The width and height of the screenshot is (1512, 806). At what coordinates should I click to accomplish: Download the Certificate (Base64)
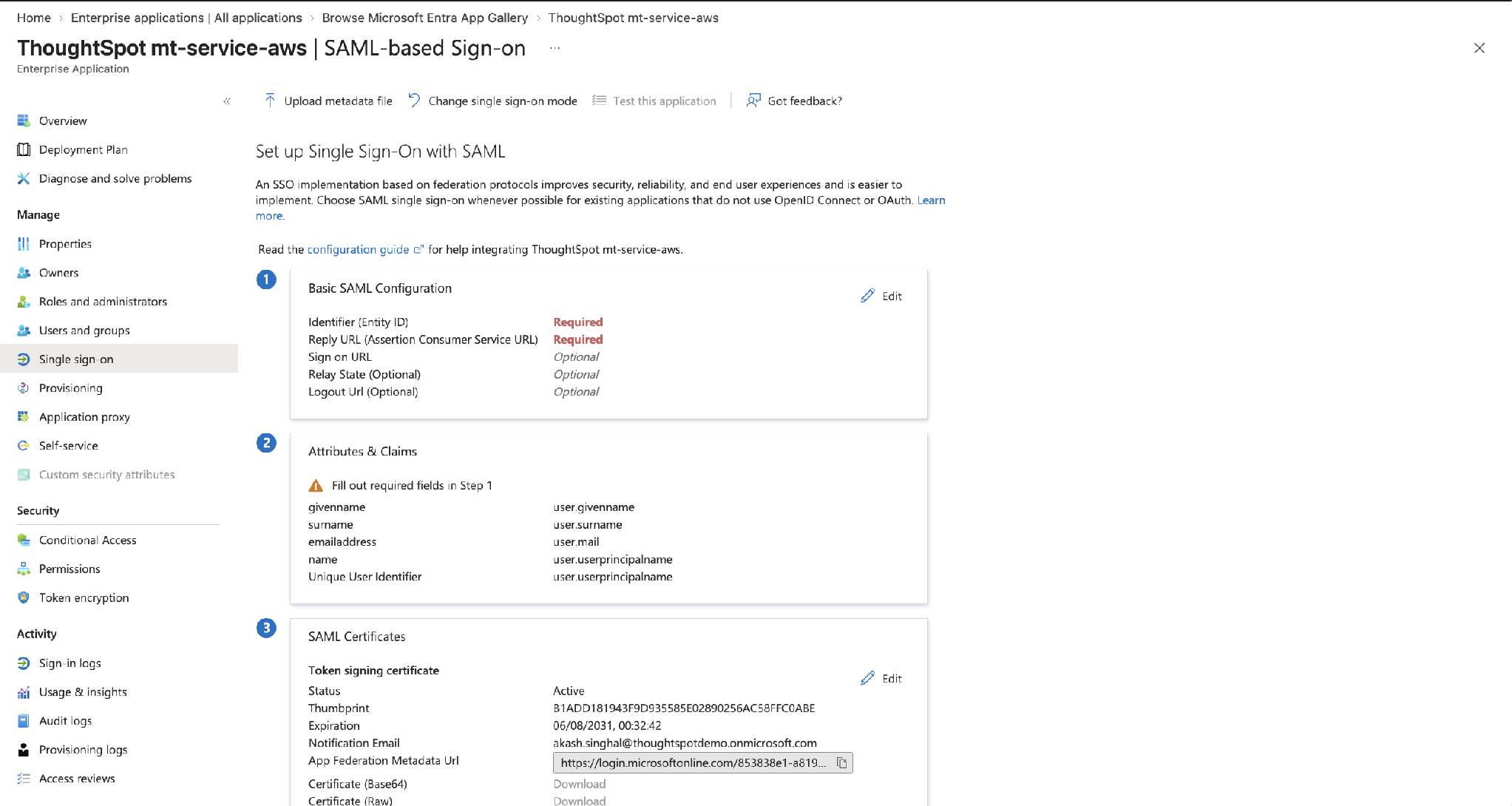(580, 784)
